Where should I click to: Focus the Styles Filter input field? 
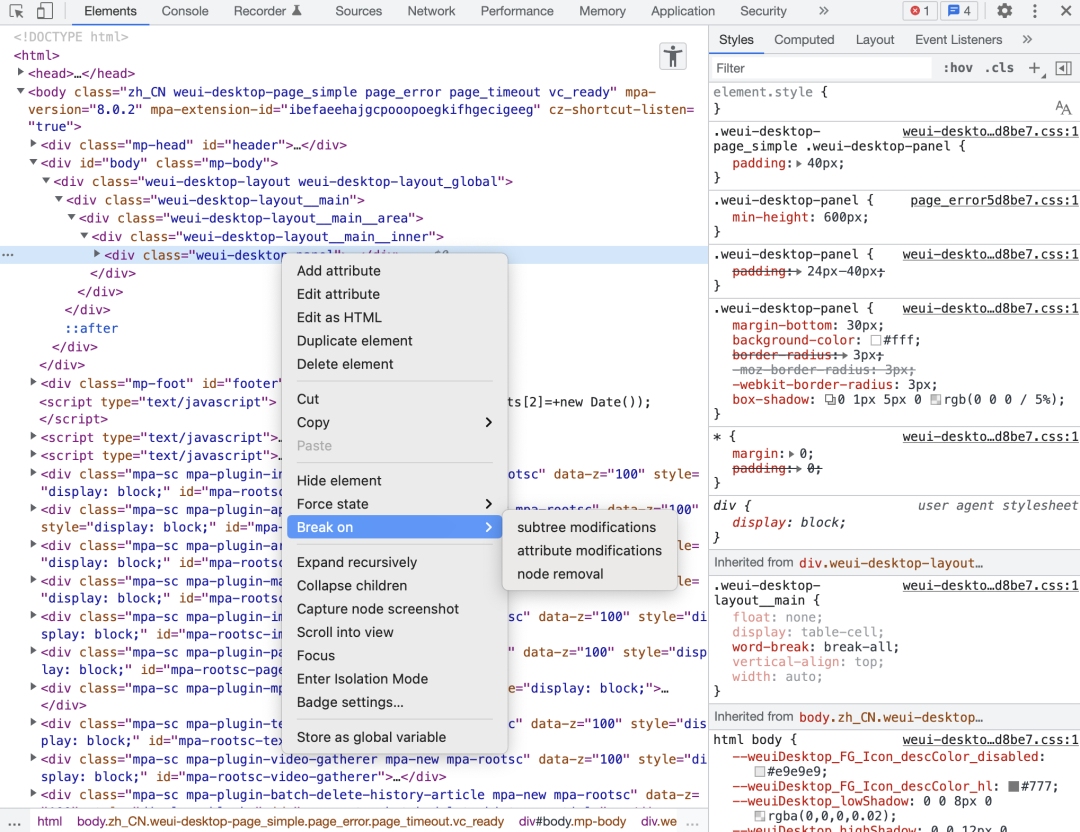click(823, 67)
